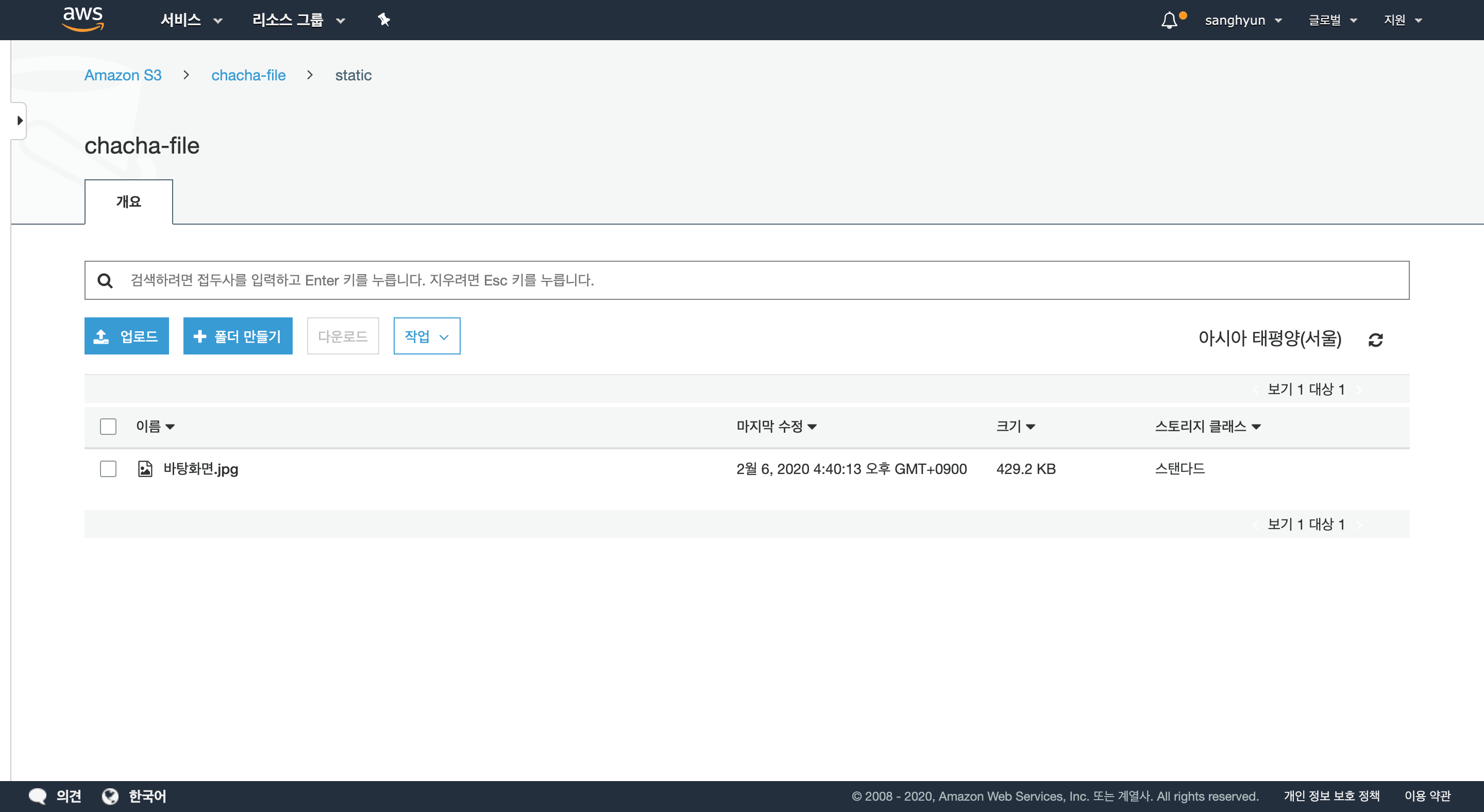Click the refresh icon next to region
Screen dimensions: 1484x812
coord(1375,340)
